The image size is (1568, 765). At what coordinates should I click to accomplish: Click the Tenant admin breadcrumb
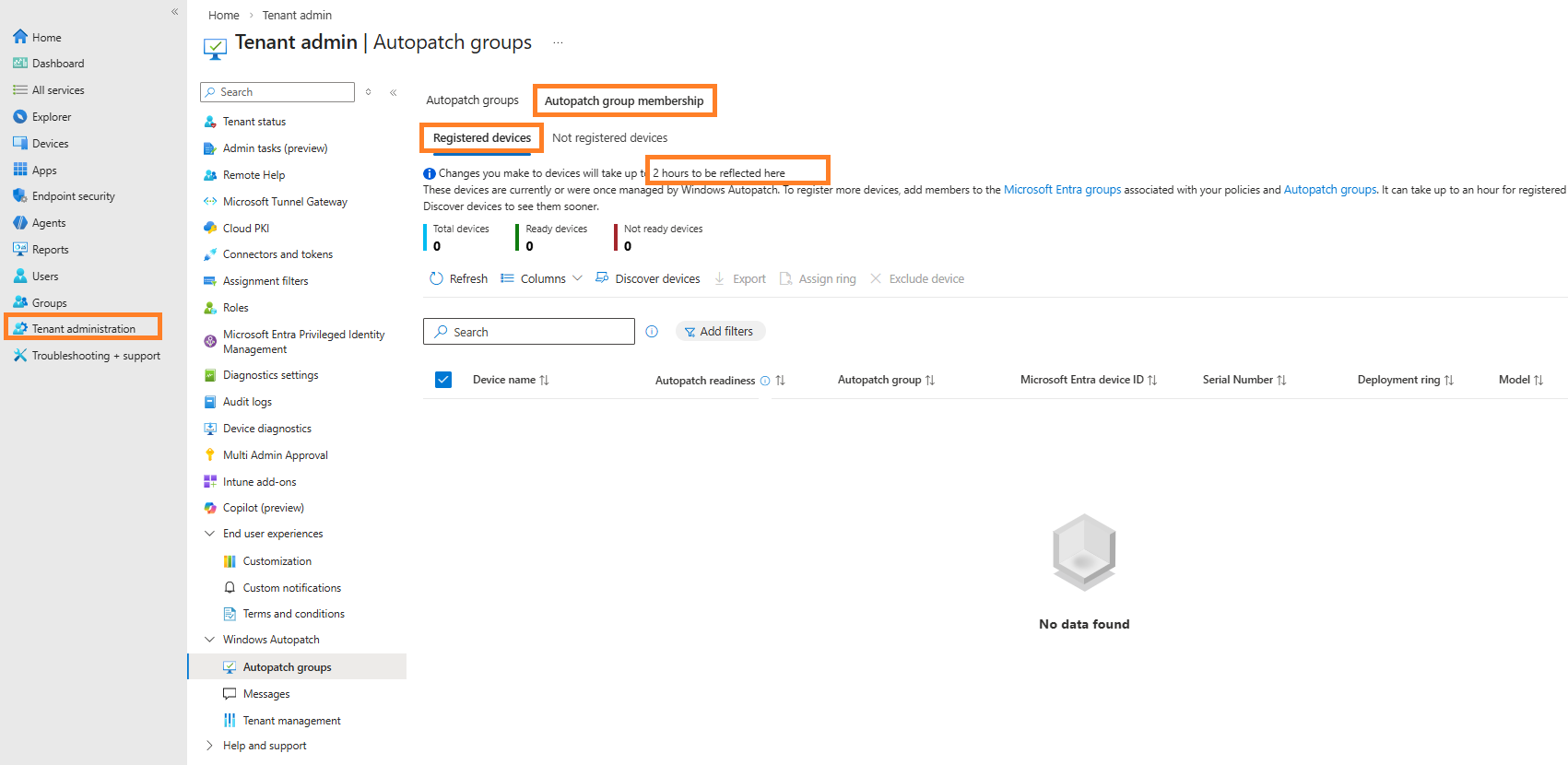point(297,16)
